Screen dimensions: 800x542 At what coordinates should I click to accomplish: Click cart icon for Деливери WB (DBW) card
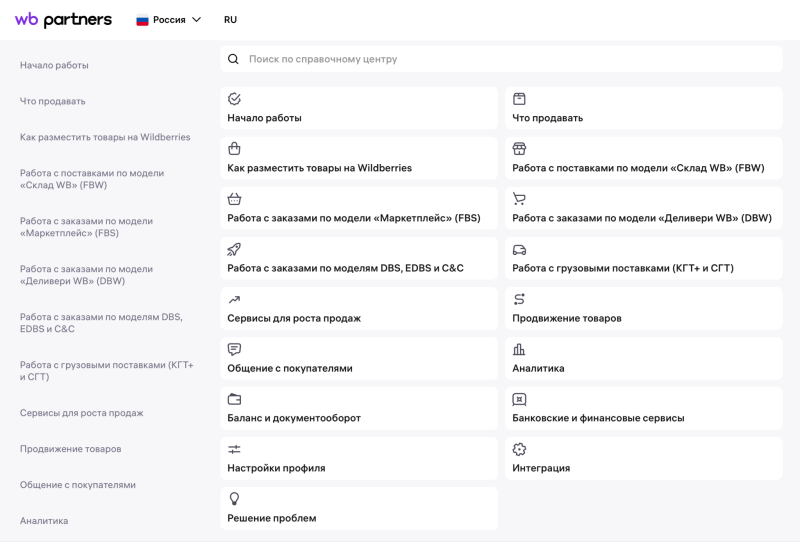click(x=519, y=199)
